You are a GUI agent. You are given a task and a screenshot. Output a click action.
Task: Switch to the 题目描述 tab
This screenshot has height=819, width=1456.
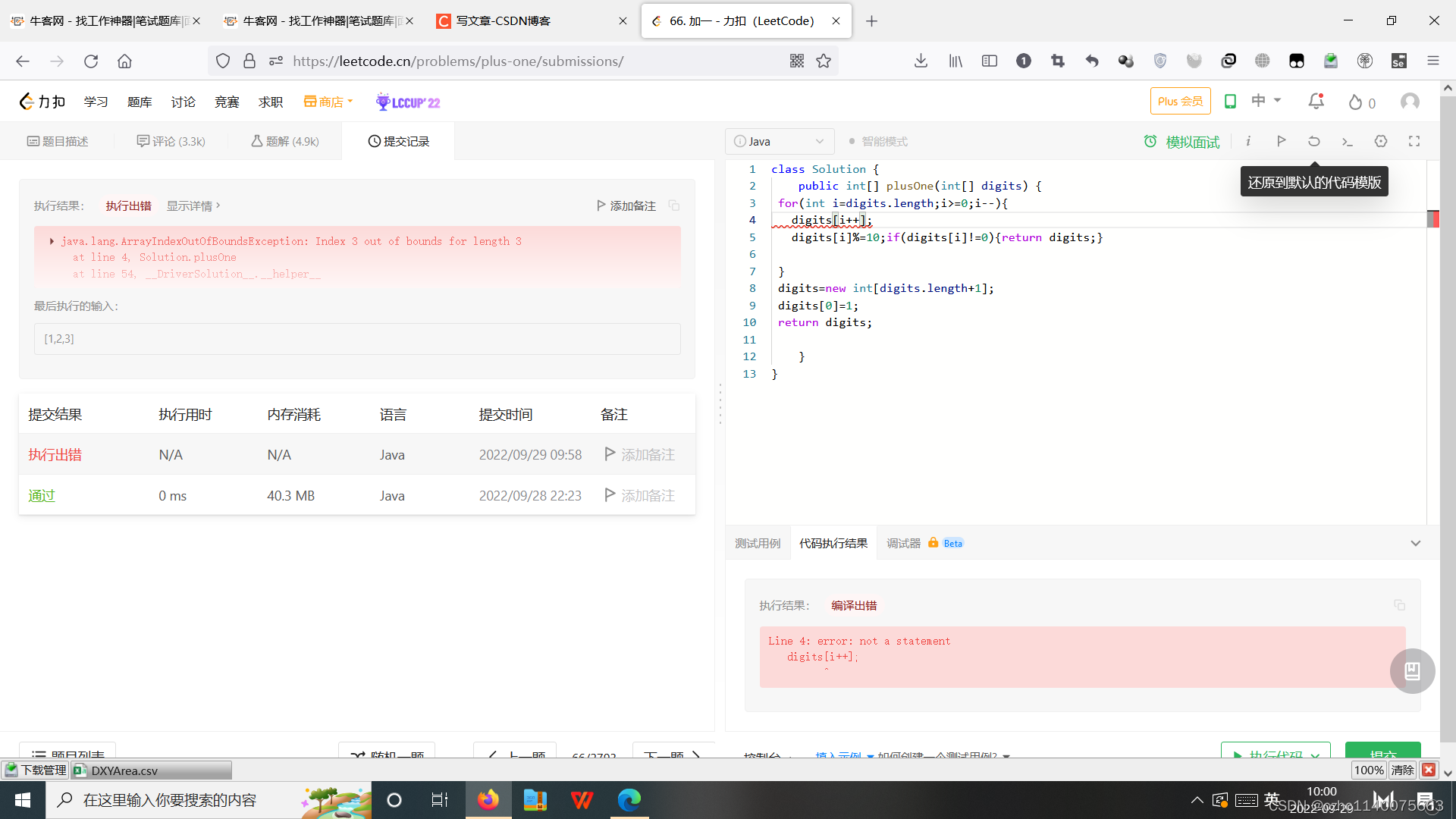click(58, 142)
